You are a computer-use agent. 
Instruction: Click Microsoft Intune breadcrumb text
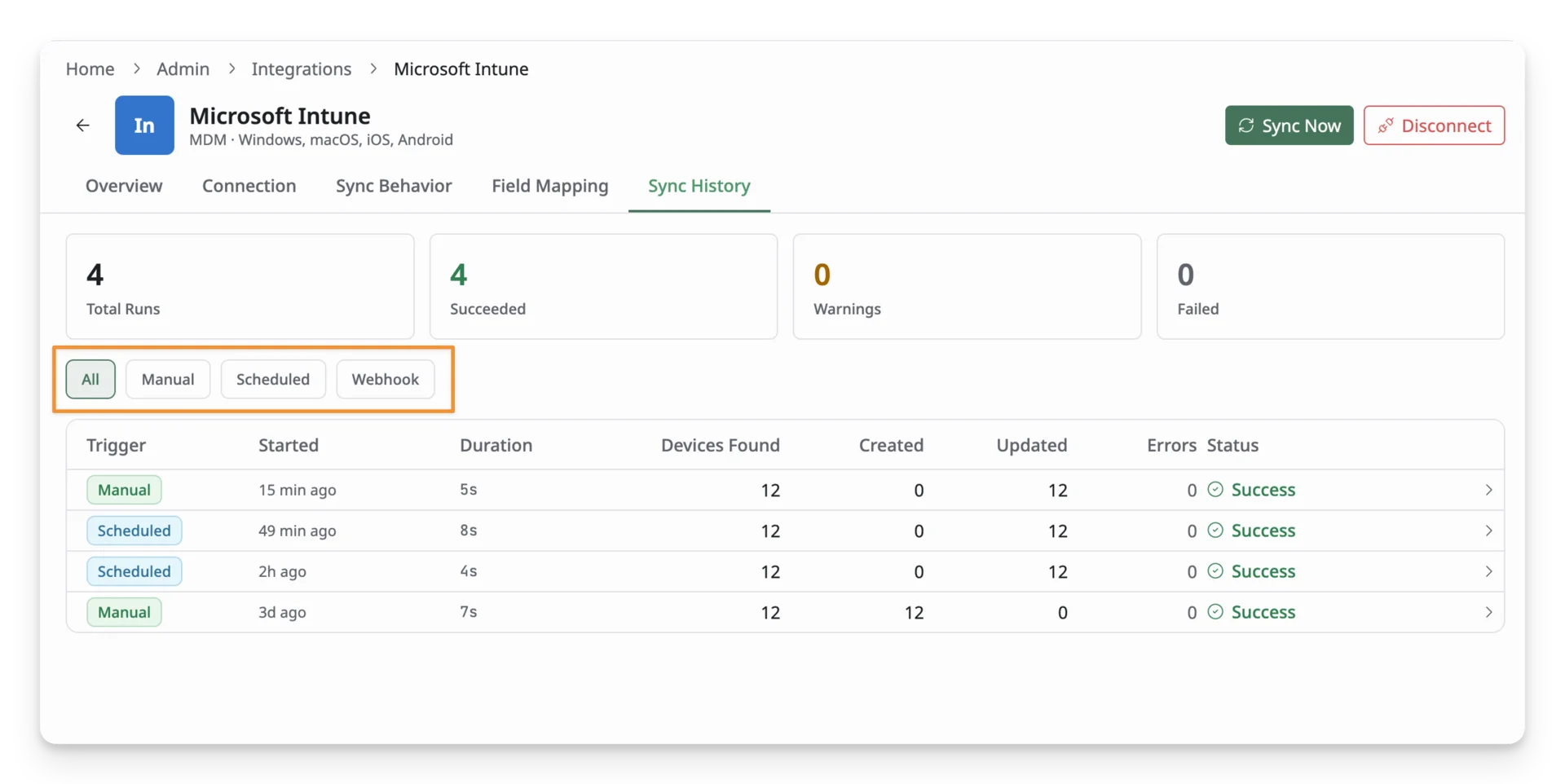point(461,68)
